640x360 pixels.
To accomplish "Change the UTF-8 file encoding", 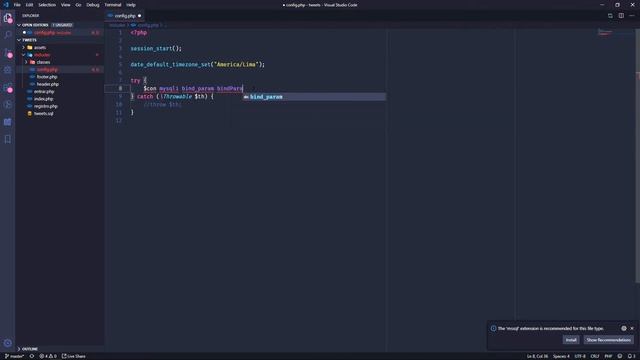I will point(580,356).
